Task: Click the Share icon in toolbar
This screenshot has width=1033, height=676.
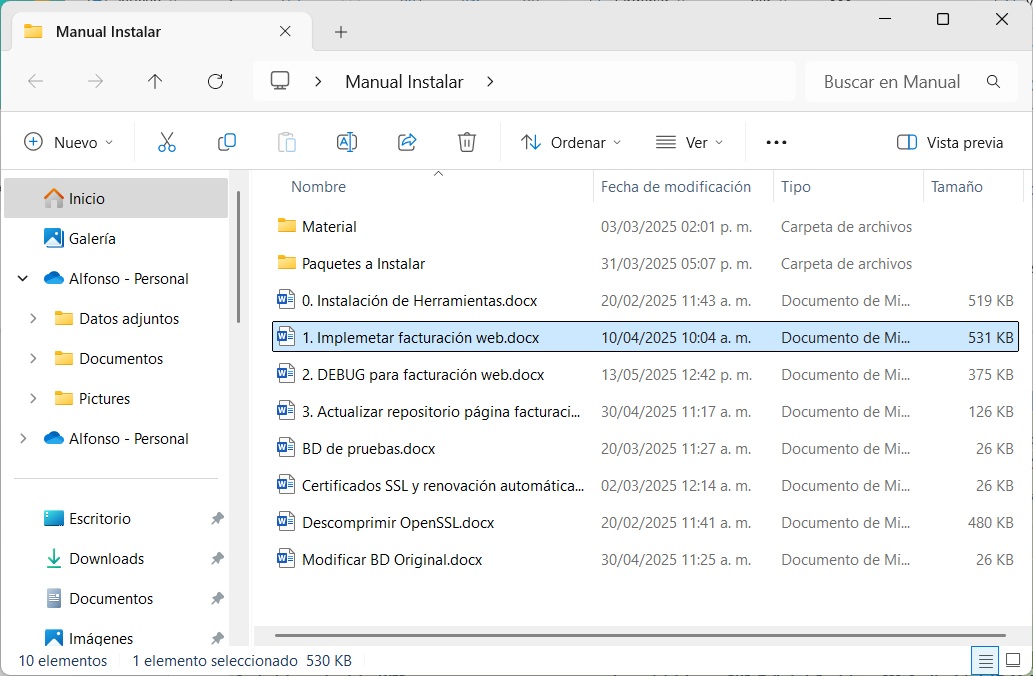Action: point(407,142)
